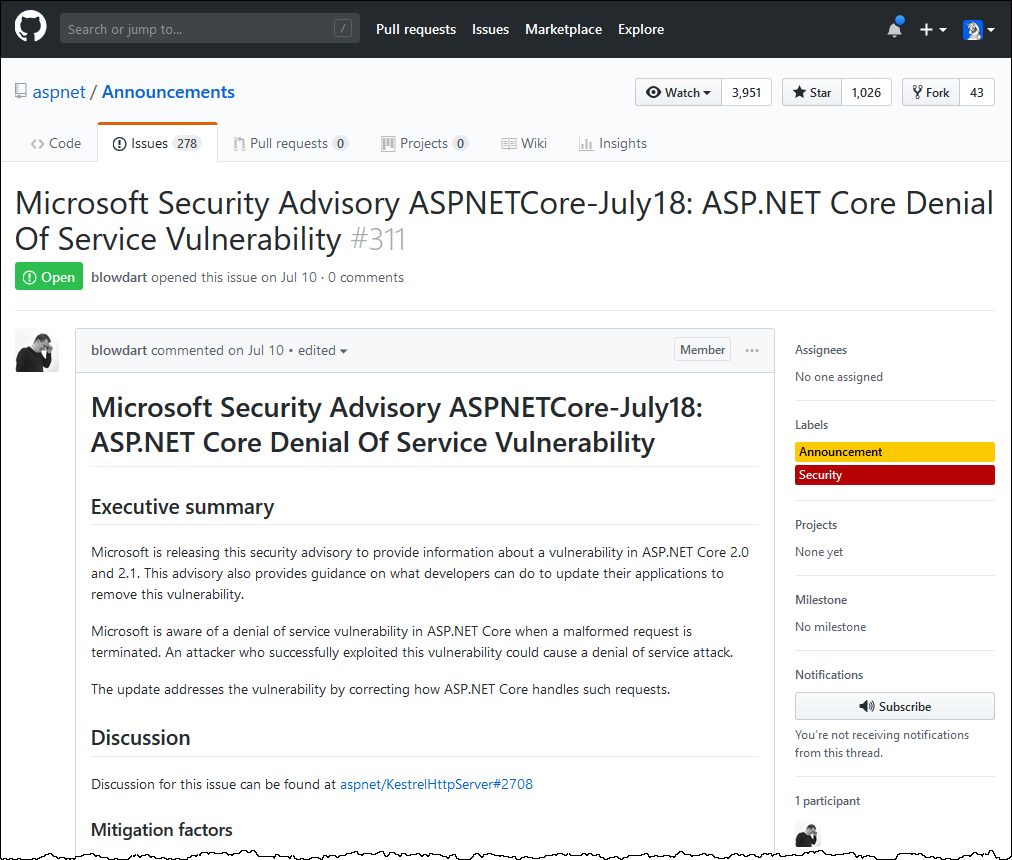Click the Discussion heading
Screen dimensions: 1012x860
coord(141,737)
